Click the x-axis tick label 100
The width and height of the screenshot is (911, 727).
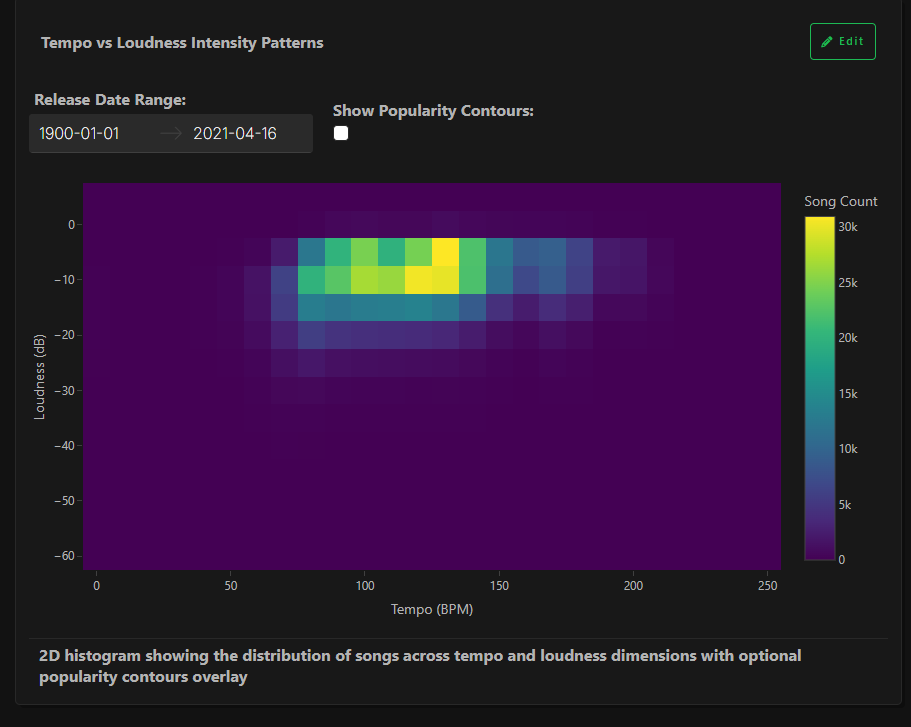tap(365, 586)
